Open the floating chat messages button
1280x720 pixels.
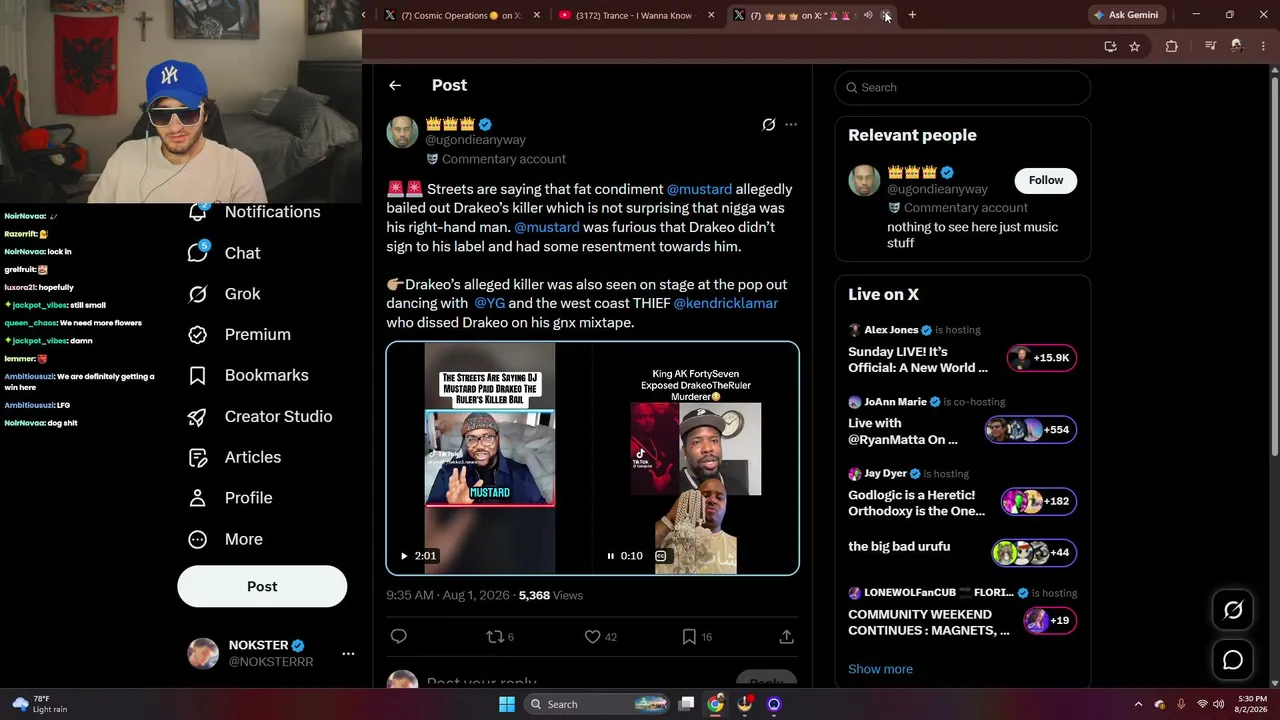(1233, 660)
